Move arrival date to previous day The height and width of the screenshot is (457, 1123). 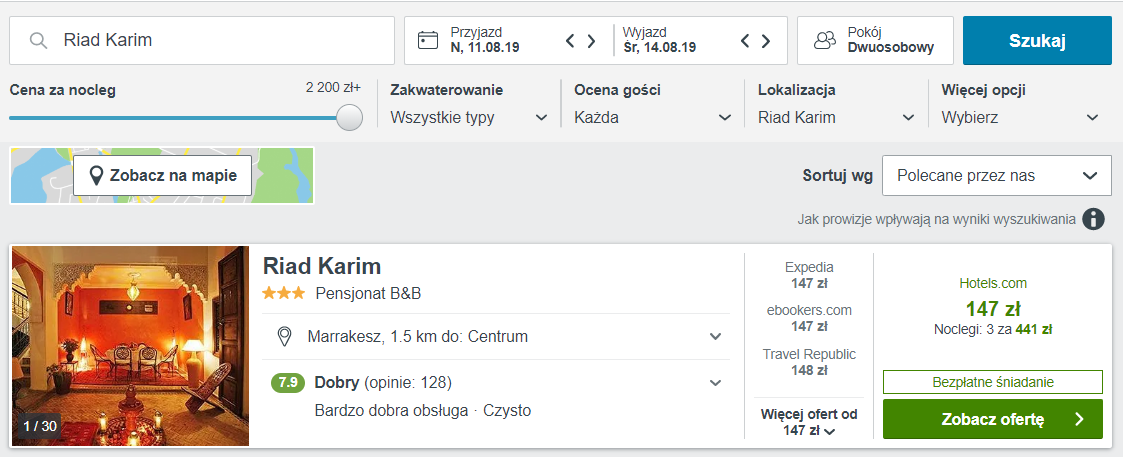tap(570, 41)
